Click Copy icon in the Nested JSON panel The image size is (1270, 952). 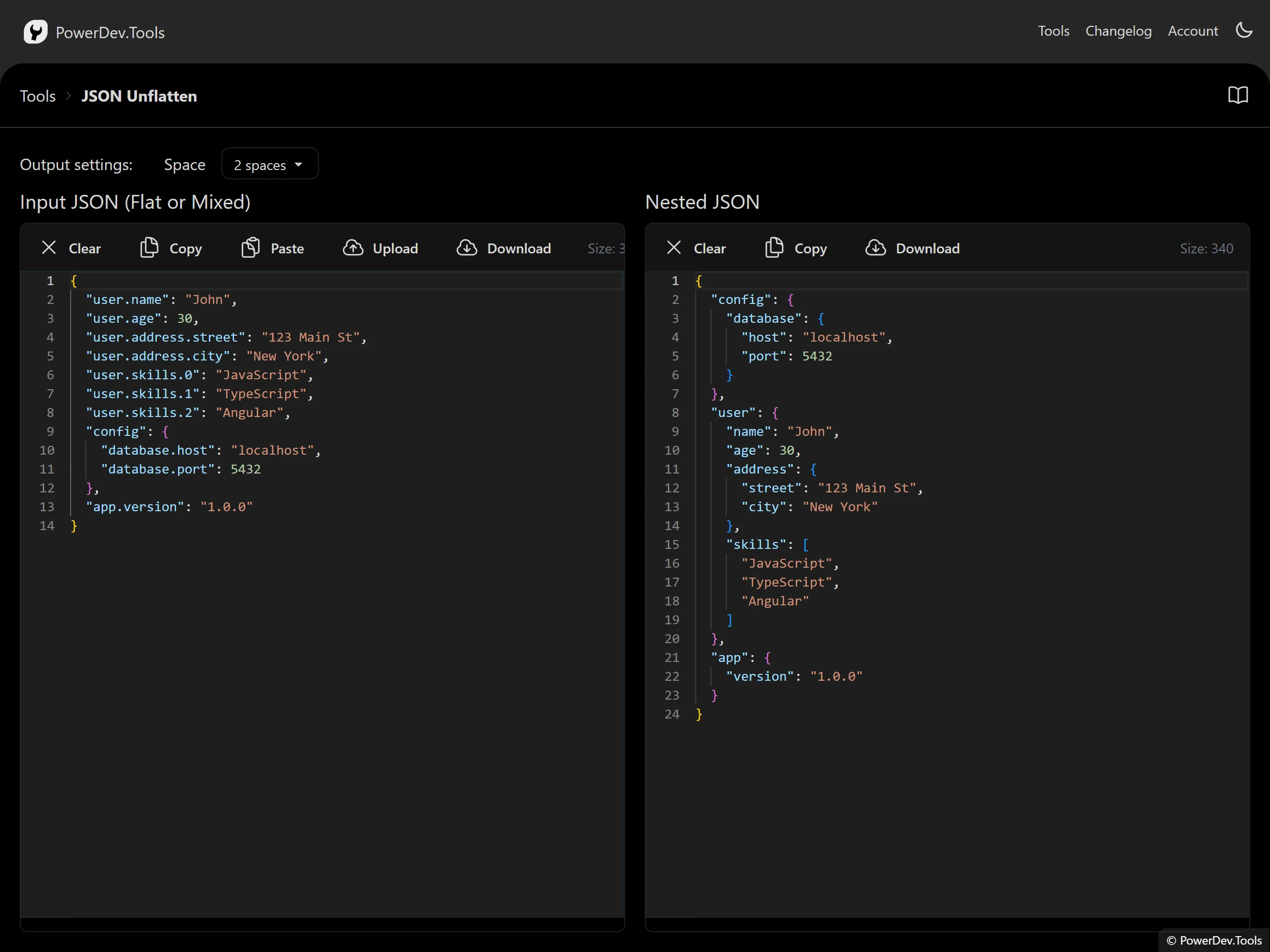(x=774, y=248)
